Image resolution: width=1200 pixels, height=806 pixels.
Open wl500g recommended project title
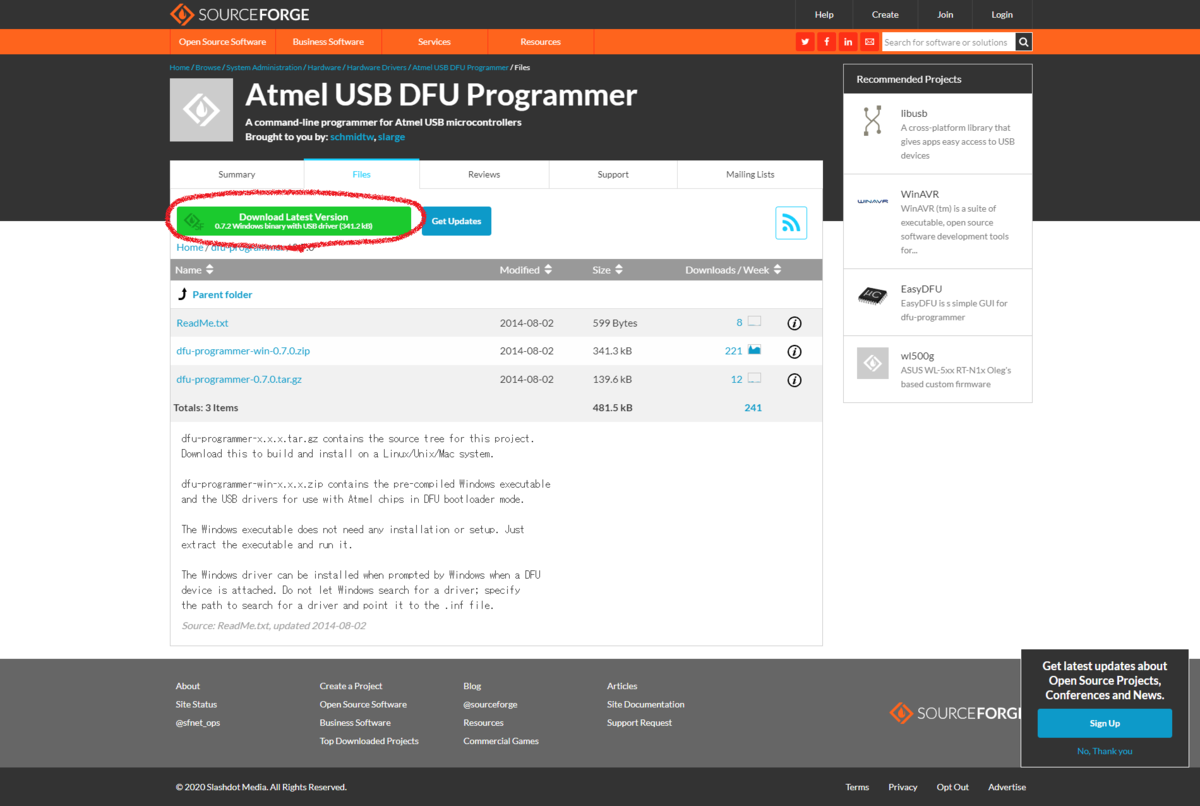[x=917, y=356]
